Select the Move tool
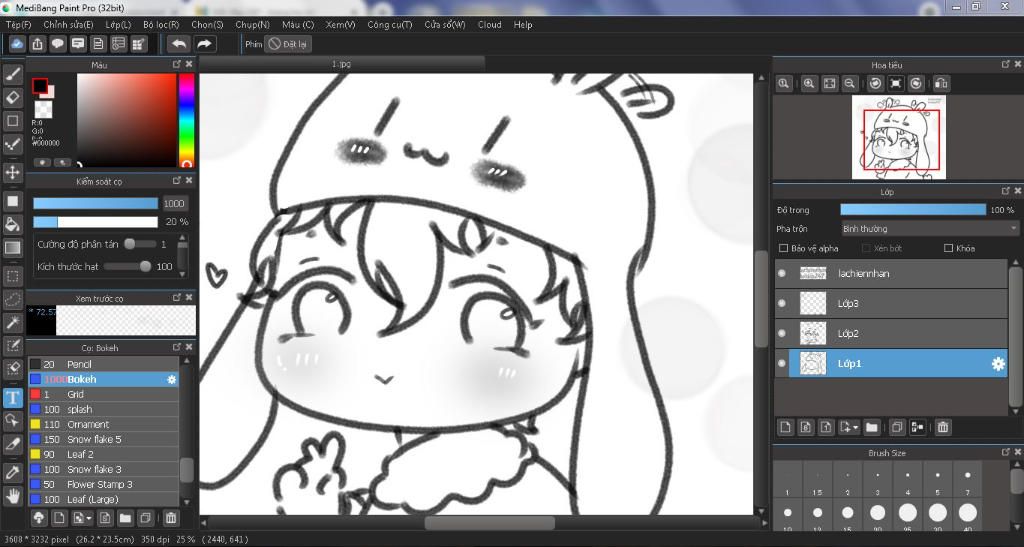Image resolution: width=1024 pixels, height=547 pixels. pyautogui.click(x=12, y=172)
